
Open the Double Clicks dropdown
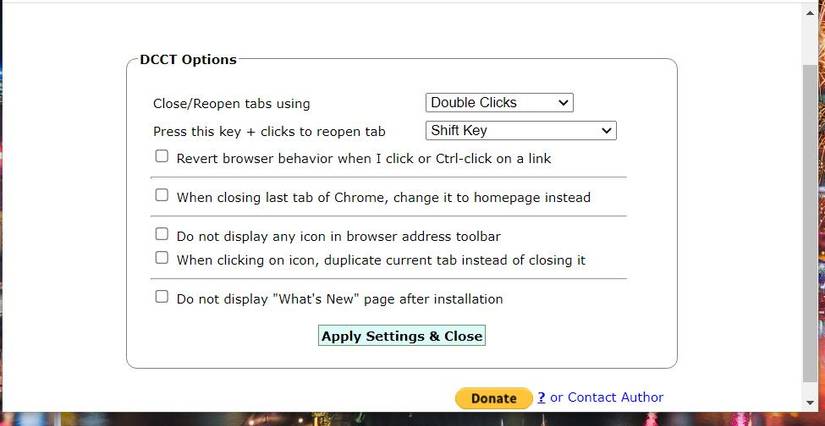coord(499,103)
